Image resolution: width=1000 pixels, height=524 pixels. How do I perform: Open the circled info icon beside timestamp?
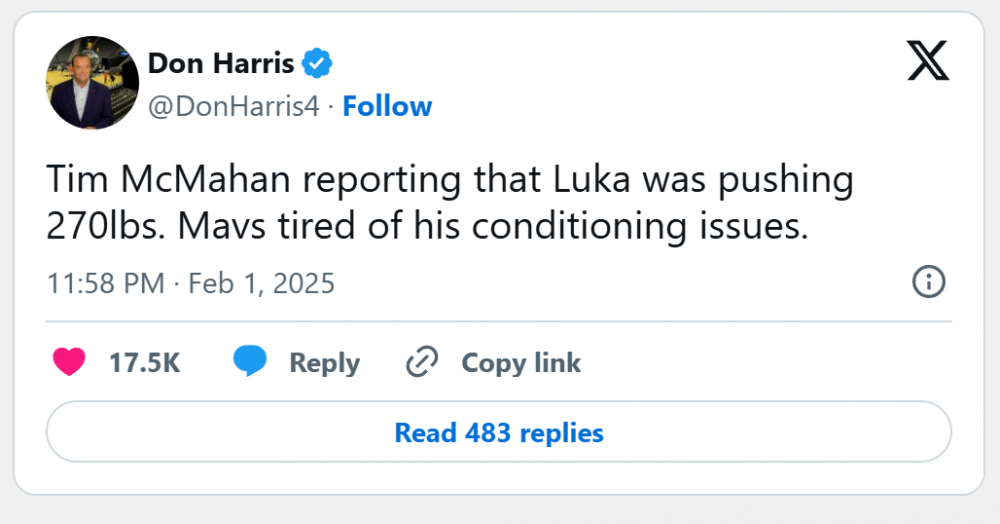(x=929, y=282)
